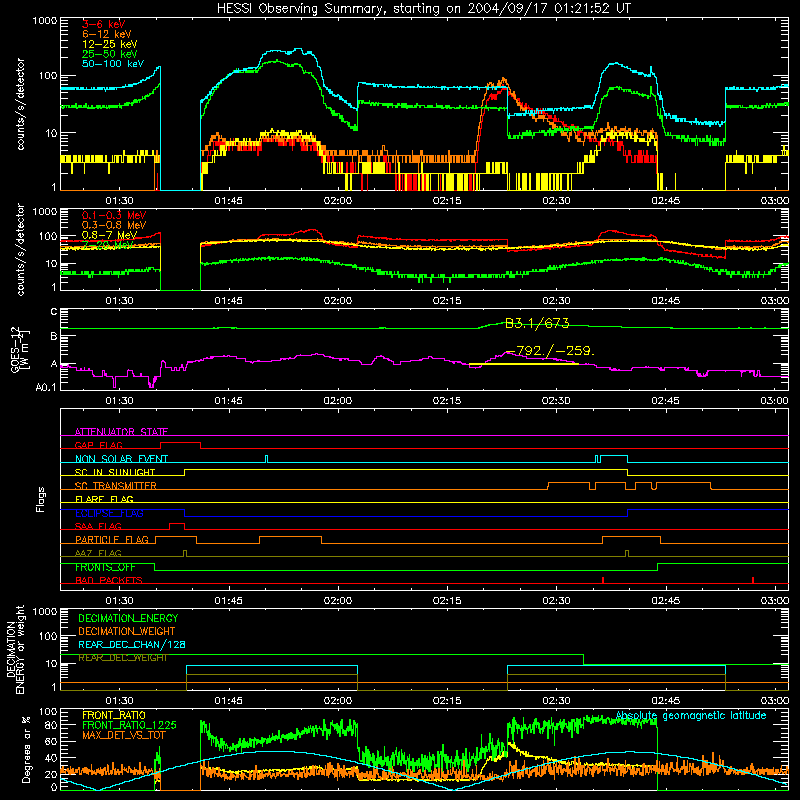Click the FRONT_RATIO legend label
The image size is (800, 800).
tap(114, 715)
